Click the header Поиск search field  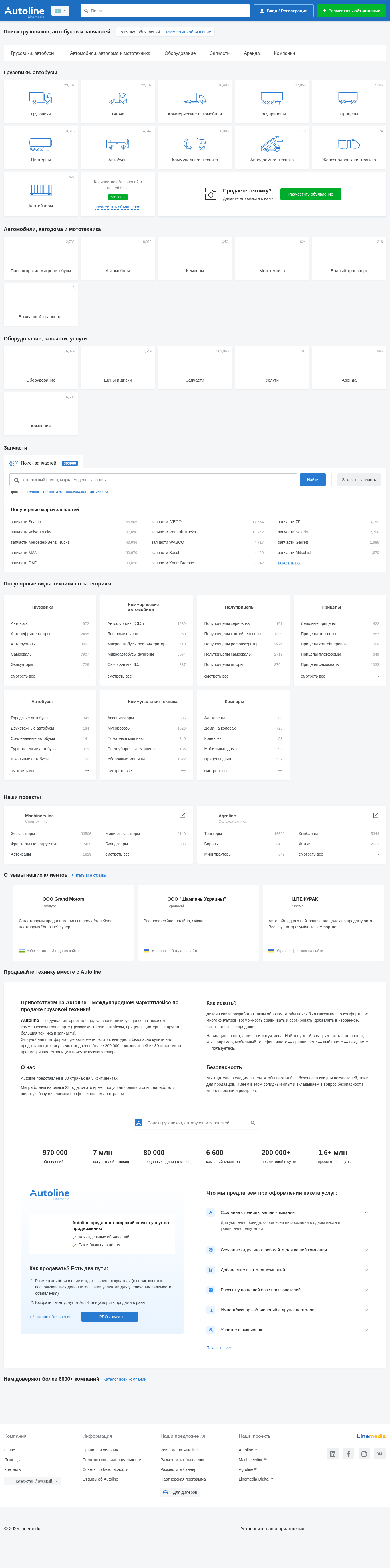pos(166,11)
